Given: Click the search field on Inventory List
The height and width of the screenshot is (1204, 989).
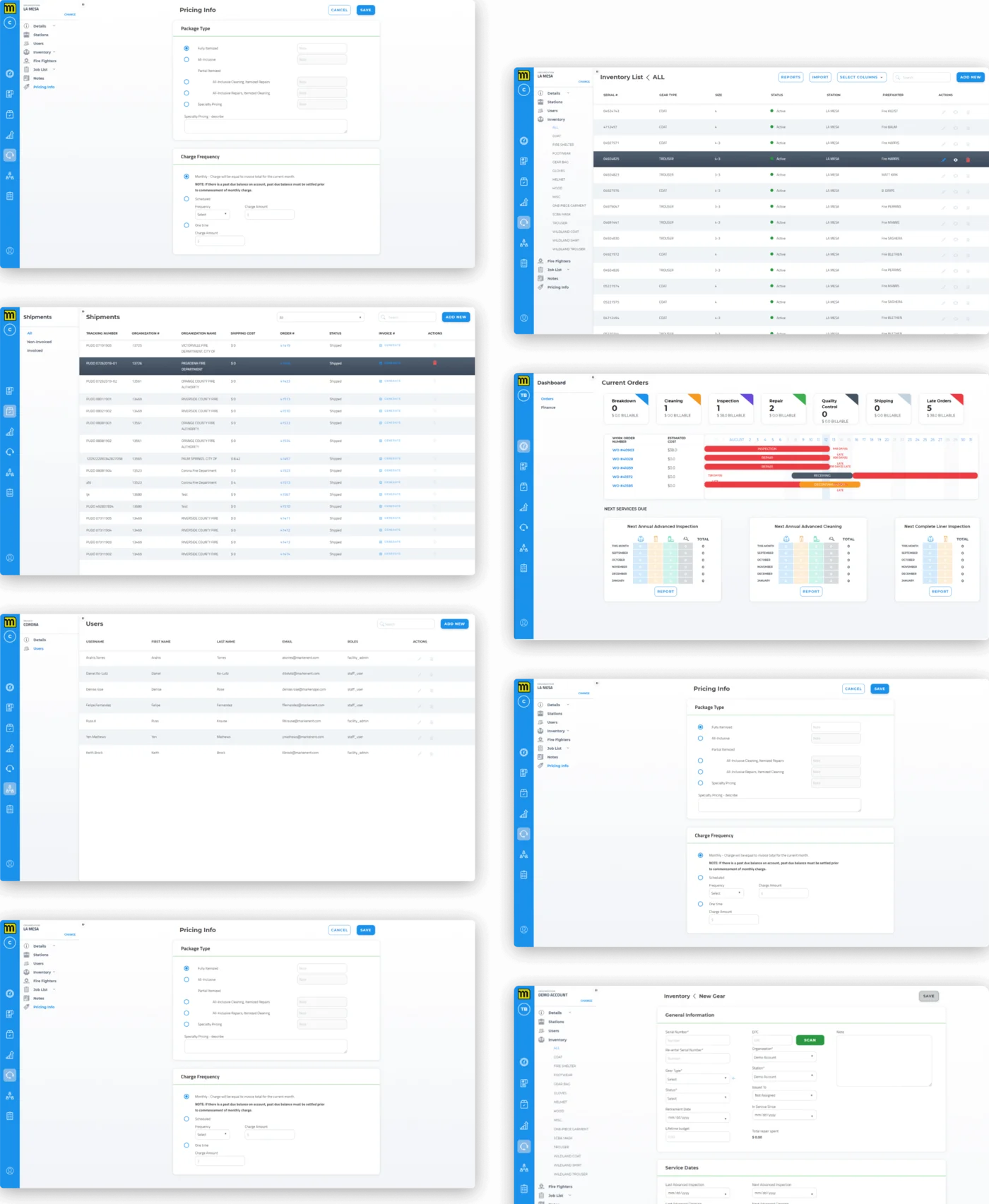Looking at the screenshot, I should pyautogui.click(x=922, y=77).
